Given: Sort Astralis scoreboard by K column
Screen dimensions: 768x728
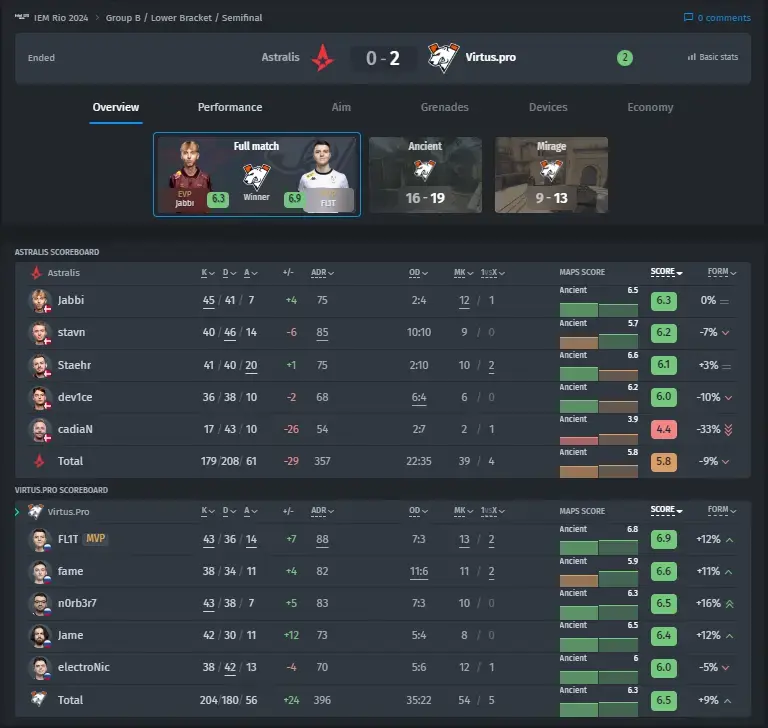Looking at the screenshot, I should coord(208,273).
